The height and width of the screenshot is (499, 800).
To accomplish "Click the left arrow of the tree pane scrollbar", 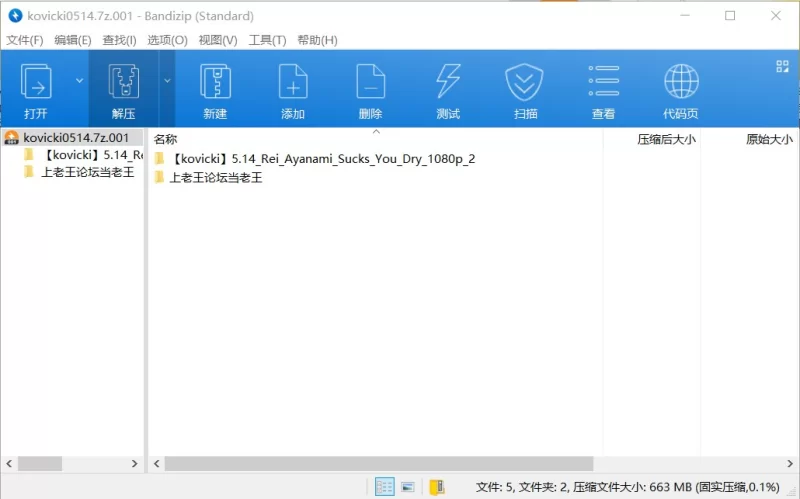I will (9, 463).
